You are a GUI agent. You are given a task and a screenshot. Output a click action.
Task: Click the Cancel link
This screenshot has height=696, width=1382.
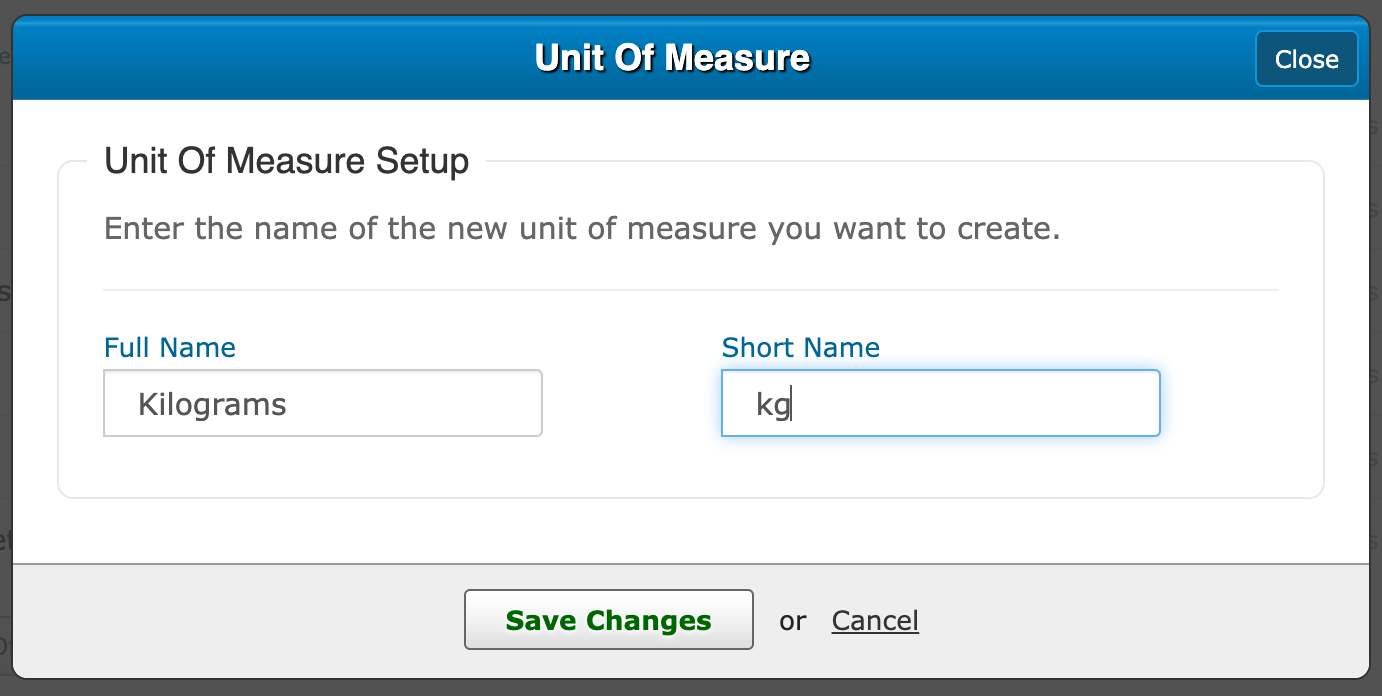click(875, 621)
